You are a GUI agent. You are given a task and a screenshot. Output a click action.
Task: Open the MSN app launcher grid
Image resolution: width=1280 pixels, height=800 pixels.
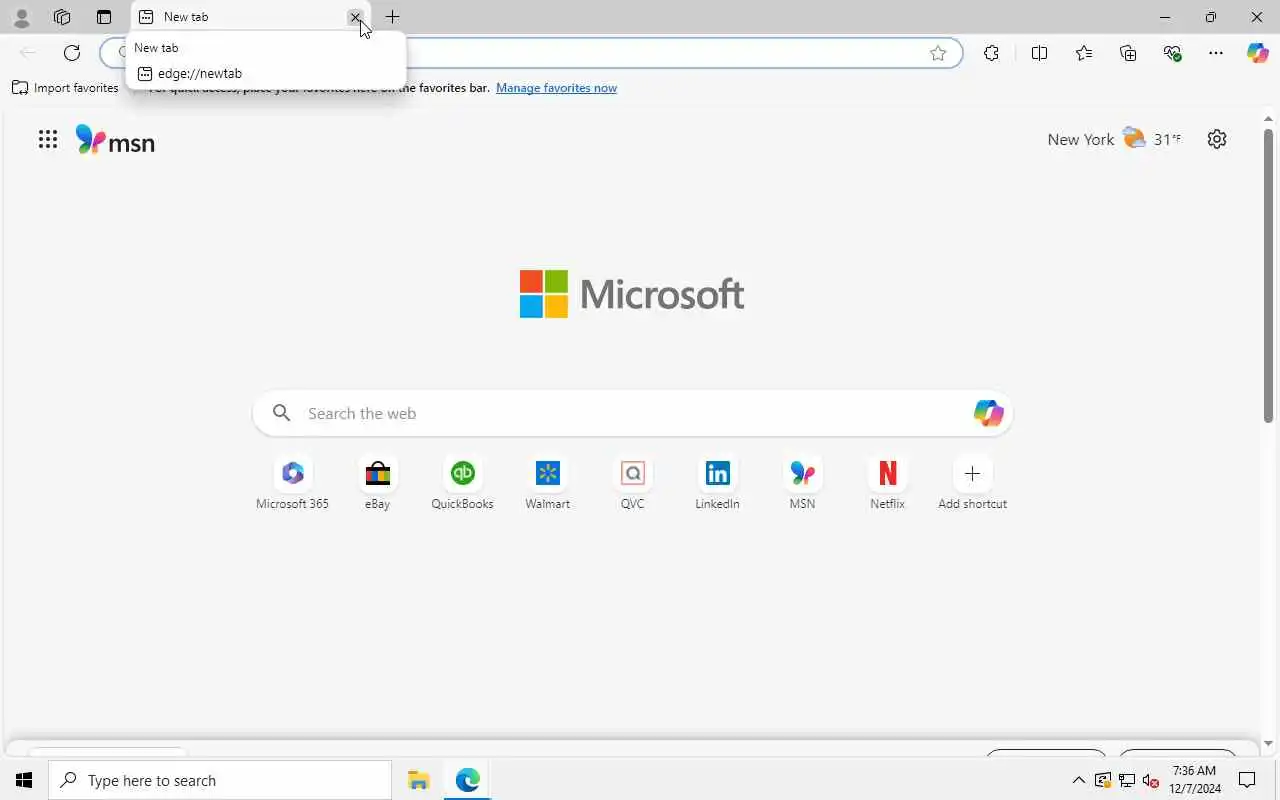(48, 139)
